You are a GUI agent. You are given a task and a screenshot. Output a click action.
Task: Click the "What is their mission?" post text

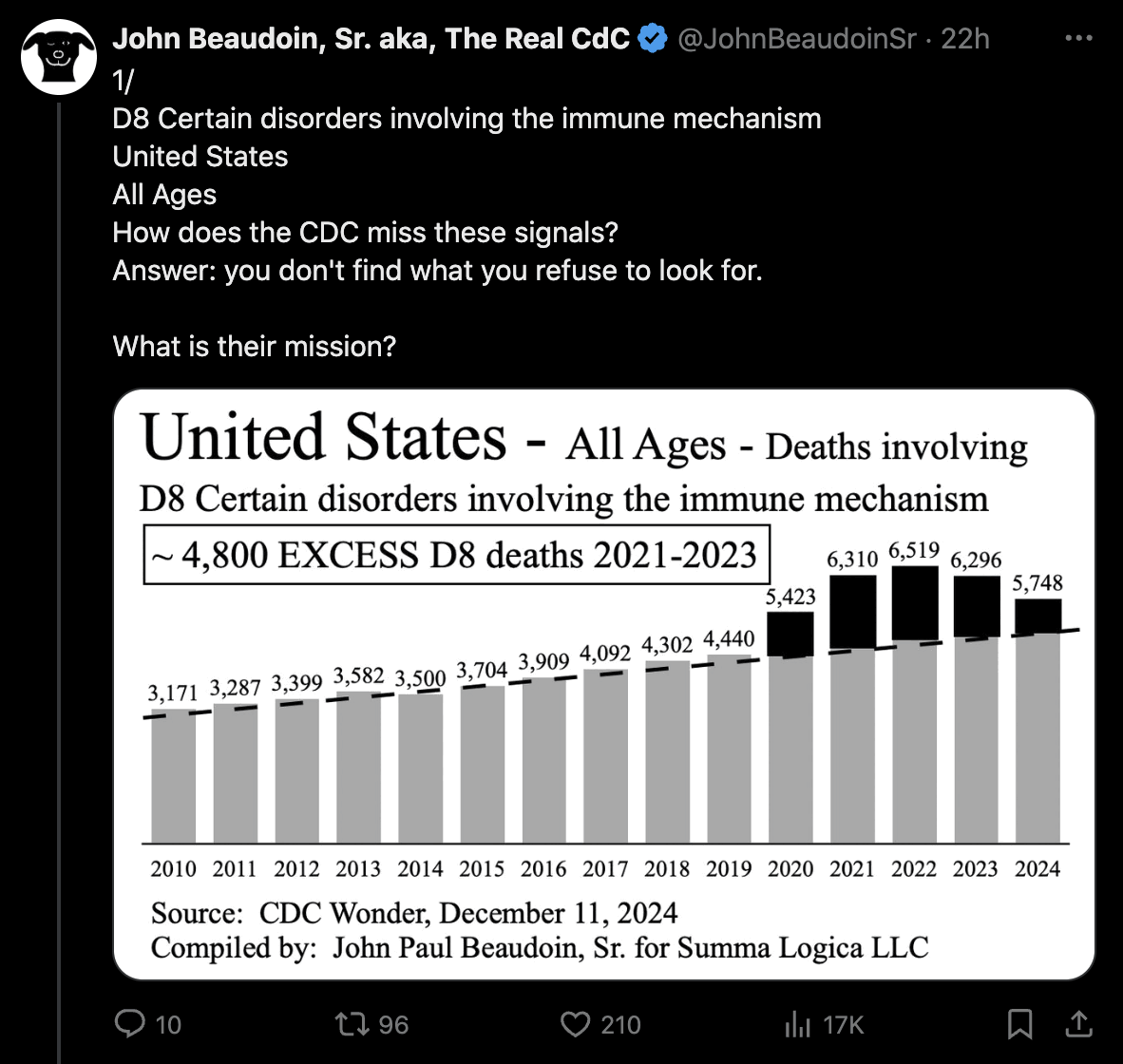coord(255,346)
